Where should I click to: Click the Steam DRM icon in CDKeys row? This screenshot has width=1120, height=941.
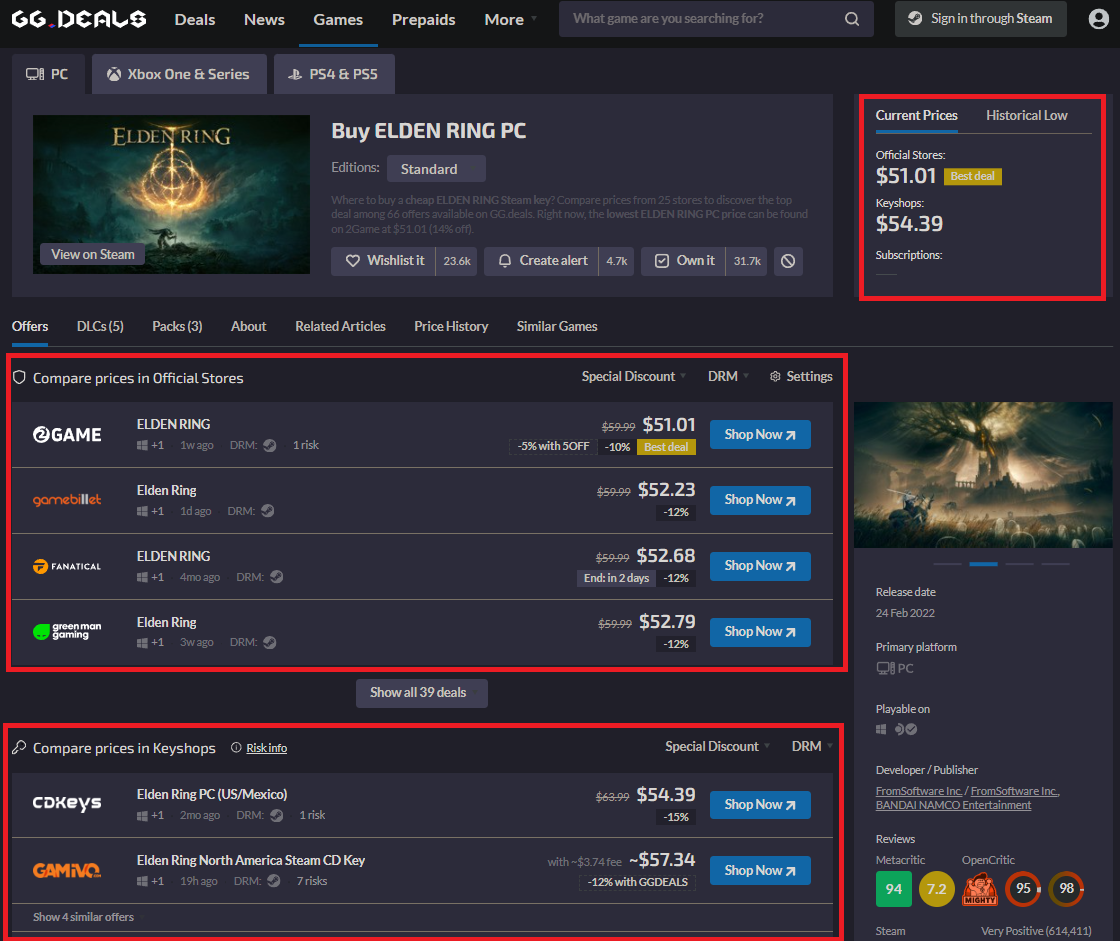[x=276, y=815]
